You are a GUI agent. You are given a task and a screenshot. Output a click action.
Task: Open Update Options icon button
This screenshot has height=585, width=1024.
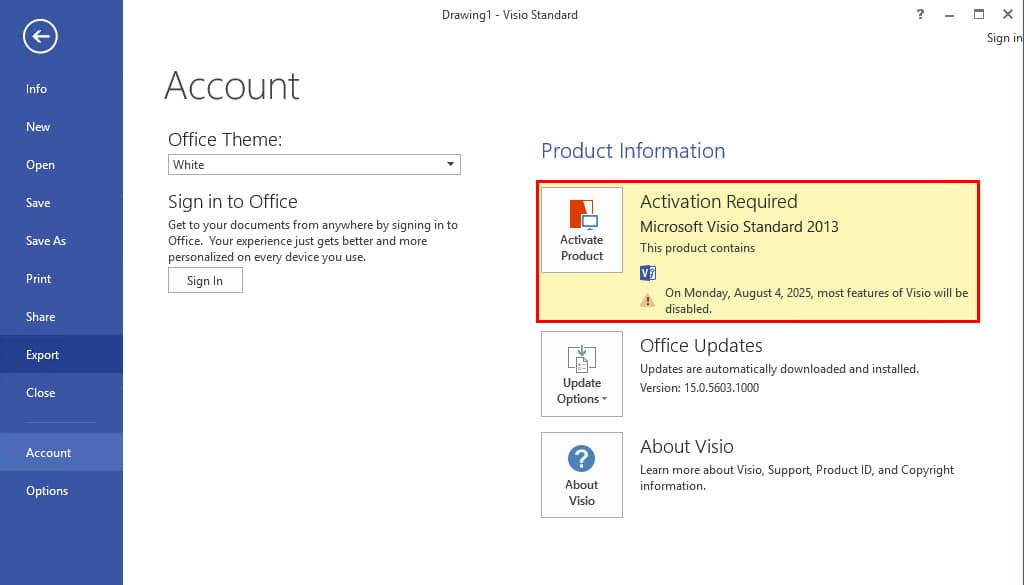point(581,373)
